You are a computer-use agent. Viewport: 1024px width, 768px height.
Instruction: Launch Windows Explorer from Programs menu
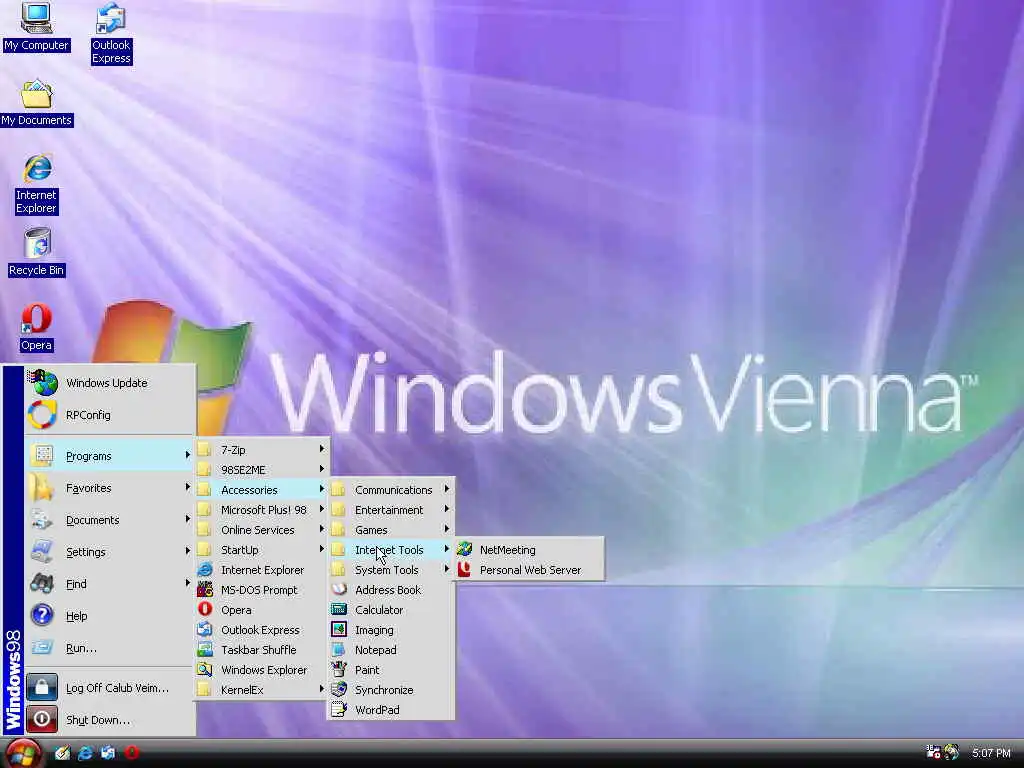pyautogui.click(x=261, y=669)
